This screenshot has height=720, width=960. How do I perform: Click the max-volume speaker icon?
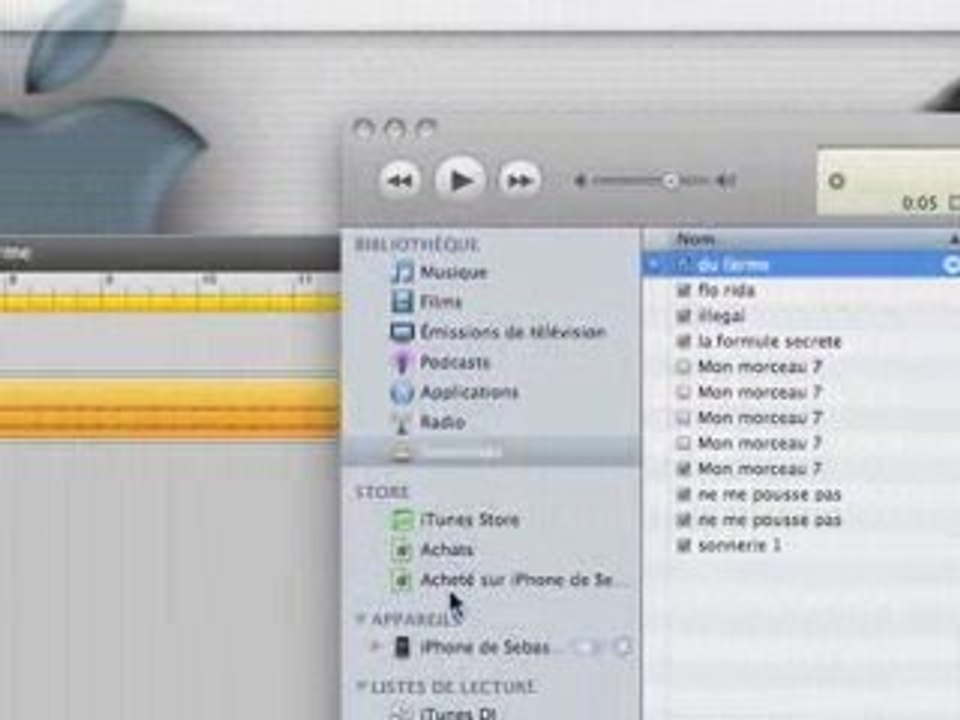click(726, 181)
